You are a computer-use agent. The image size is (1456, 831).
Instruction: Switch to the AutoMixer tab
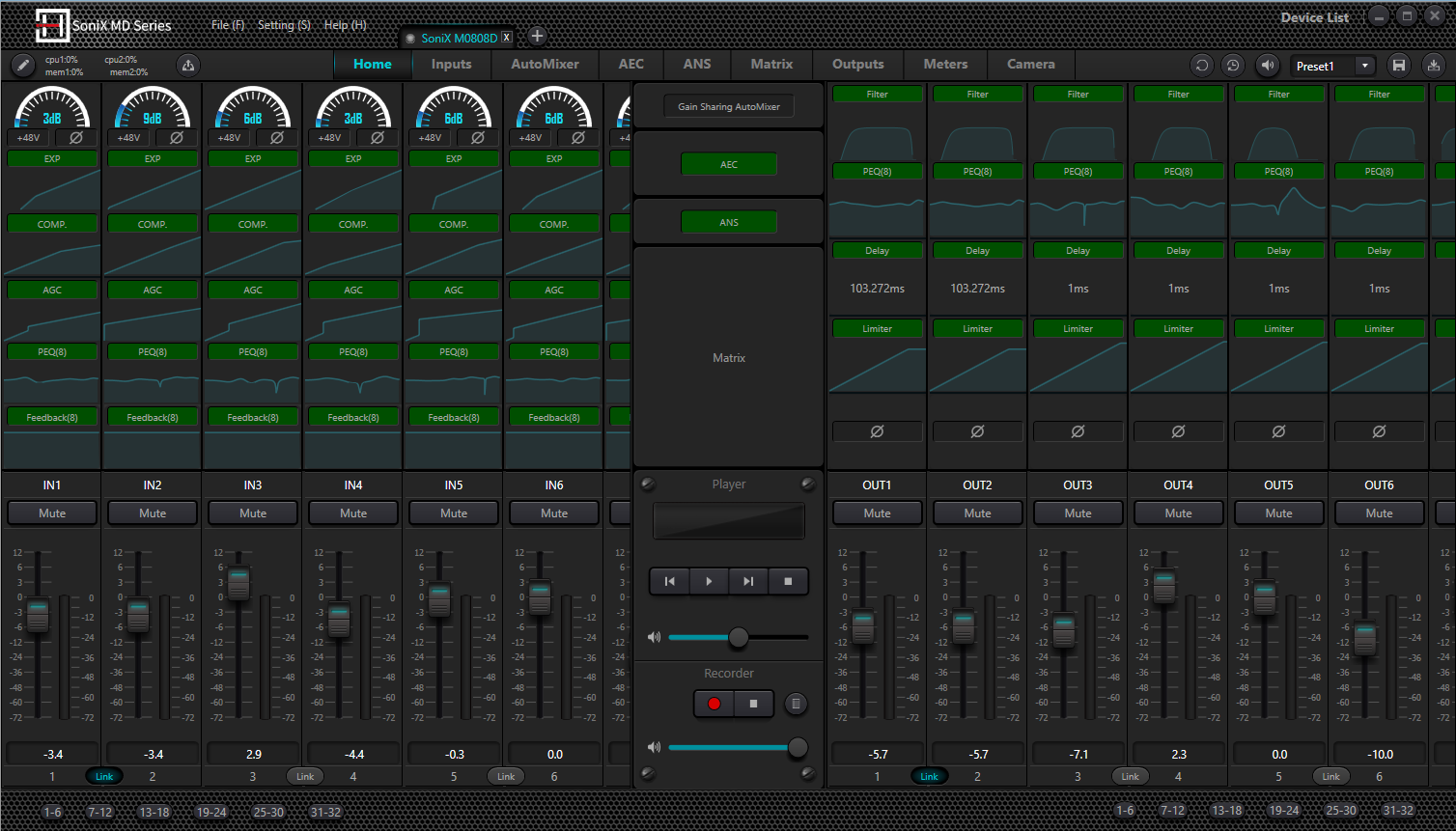click(545, 65)
